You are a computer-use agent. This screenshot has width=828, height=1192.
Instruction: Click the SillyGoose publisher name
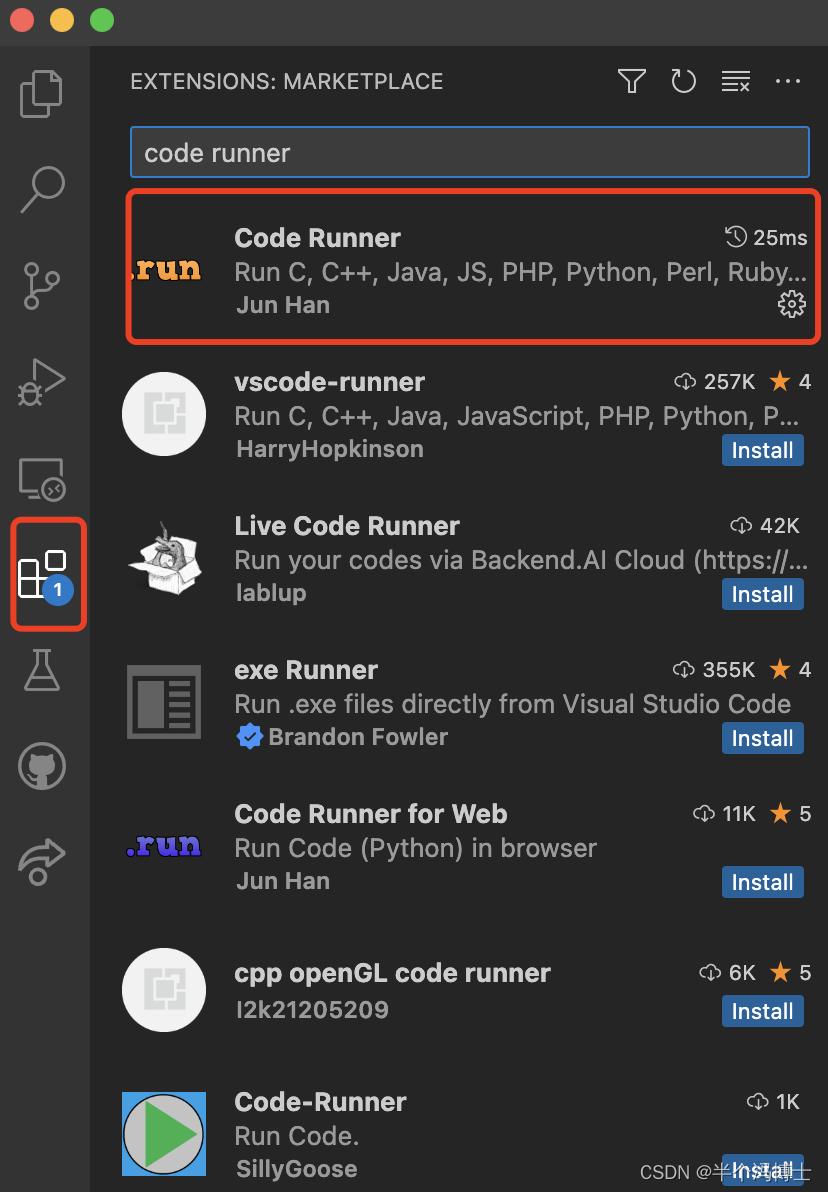coord(297,1168)
